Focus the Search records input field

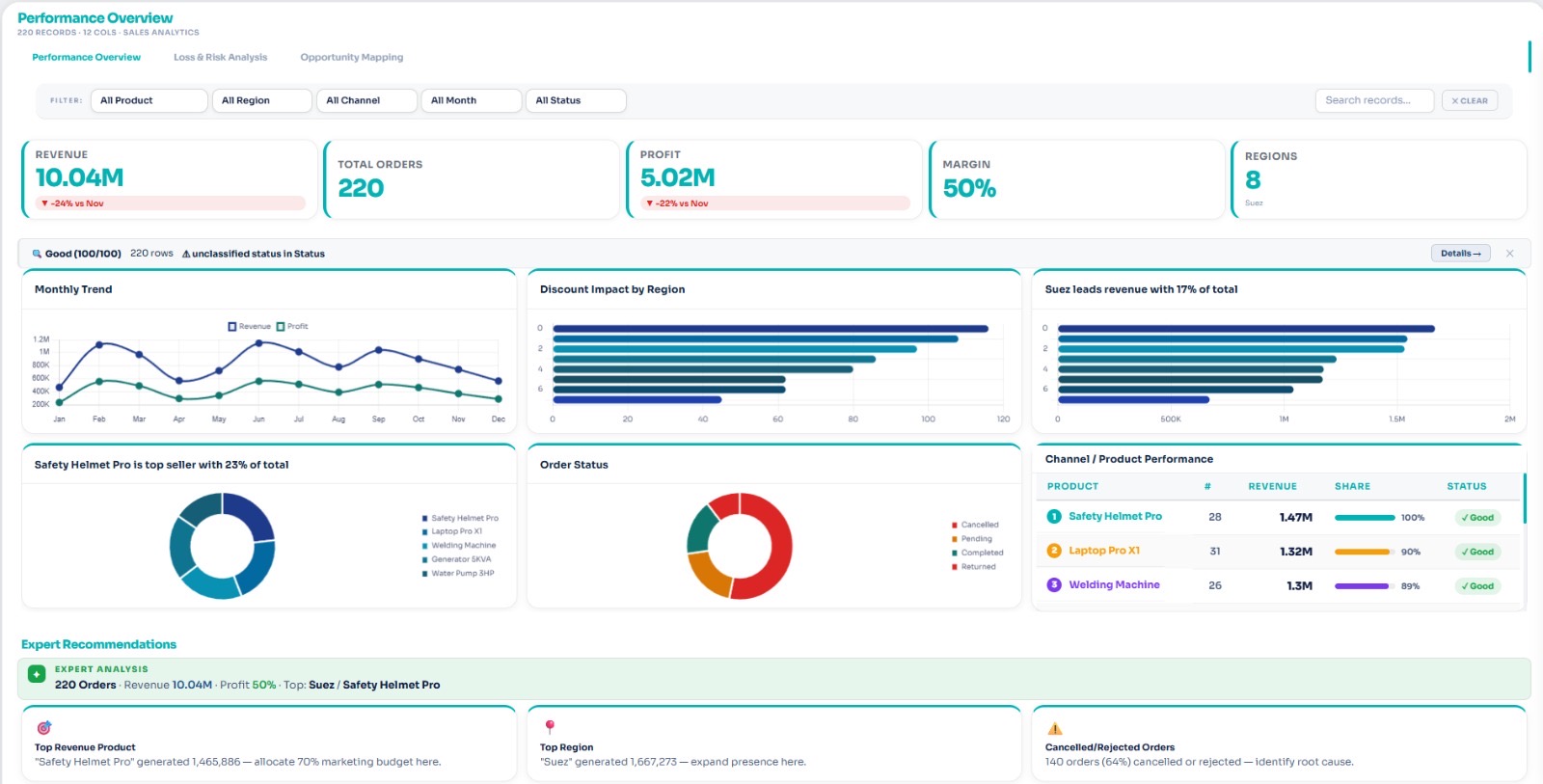(x=1374, y=100)
